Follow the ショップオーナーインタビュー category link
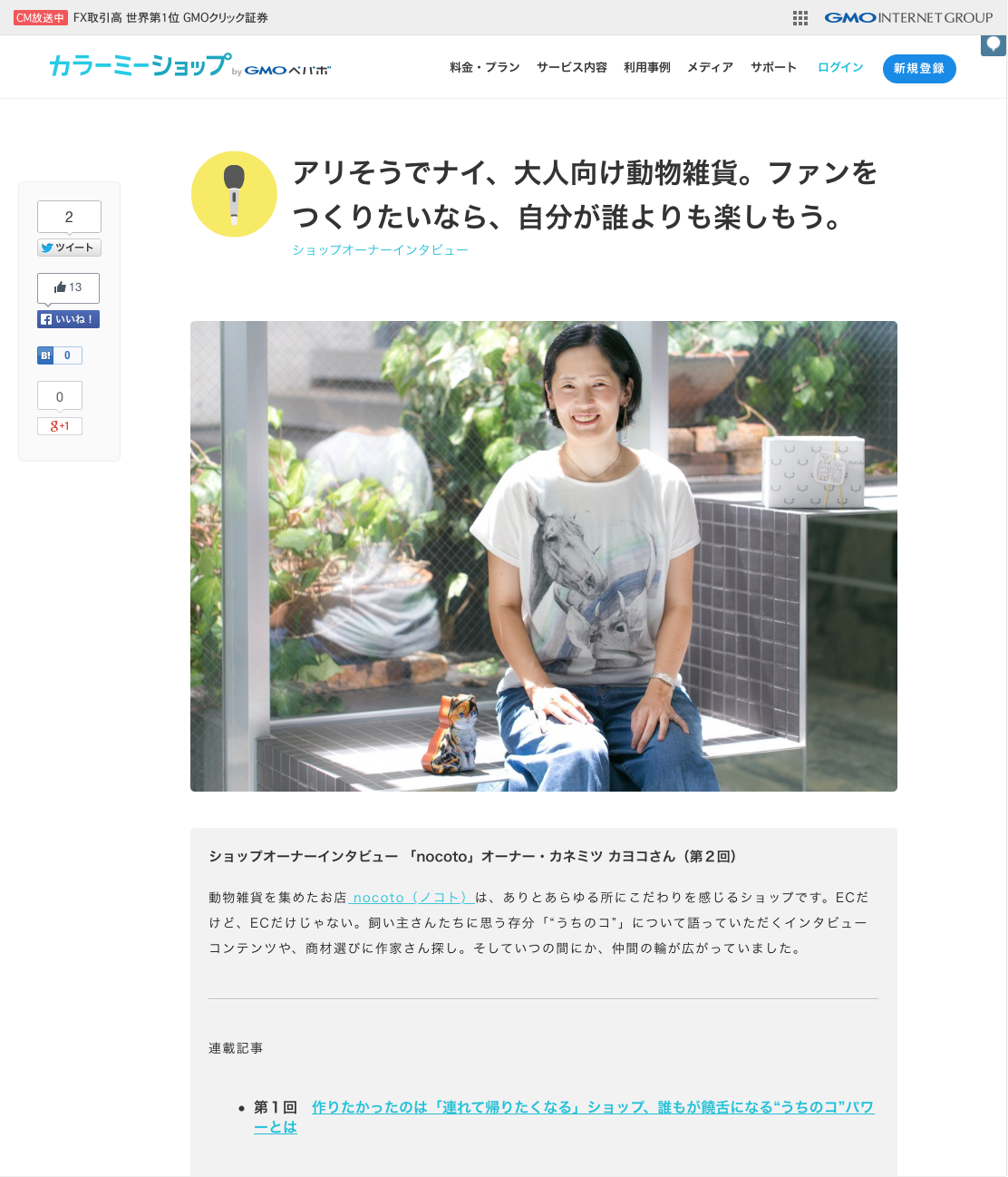This screenshot has width=1008, height=1177. [x=380, y=250]
